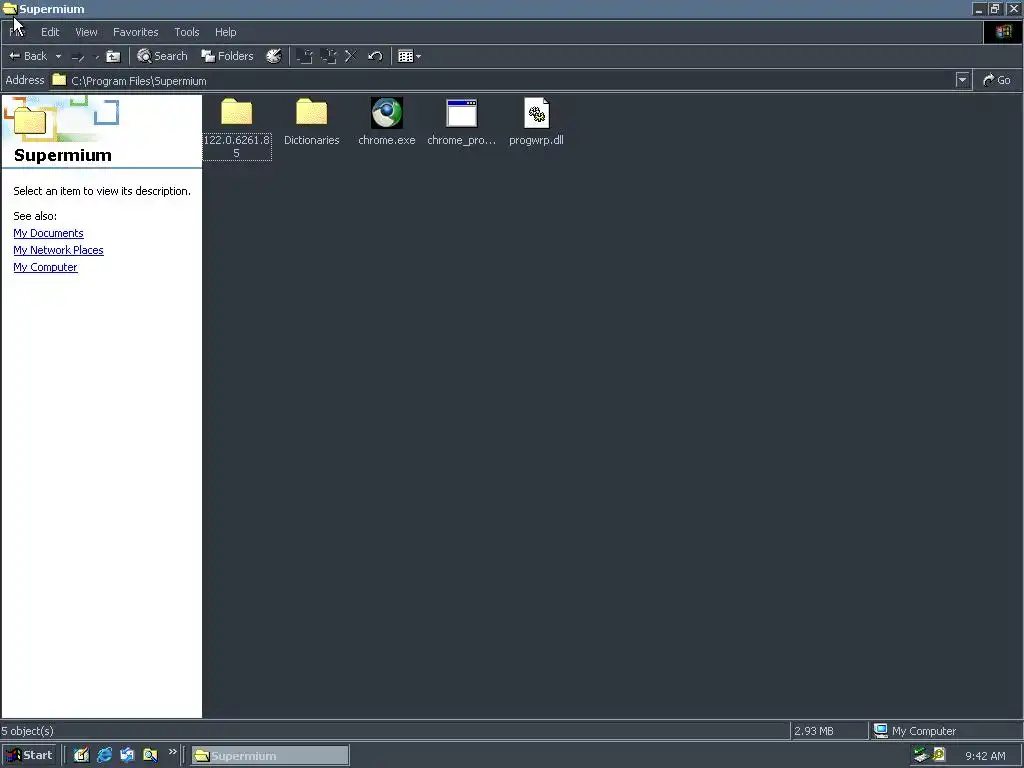
Task: Open the Search pane
Action: tap(162, 56)
